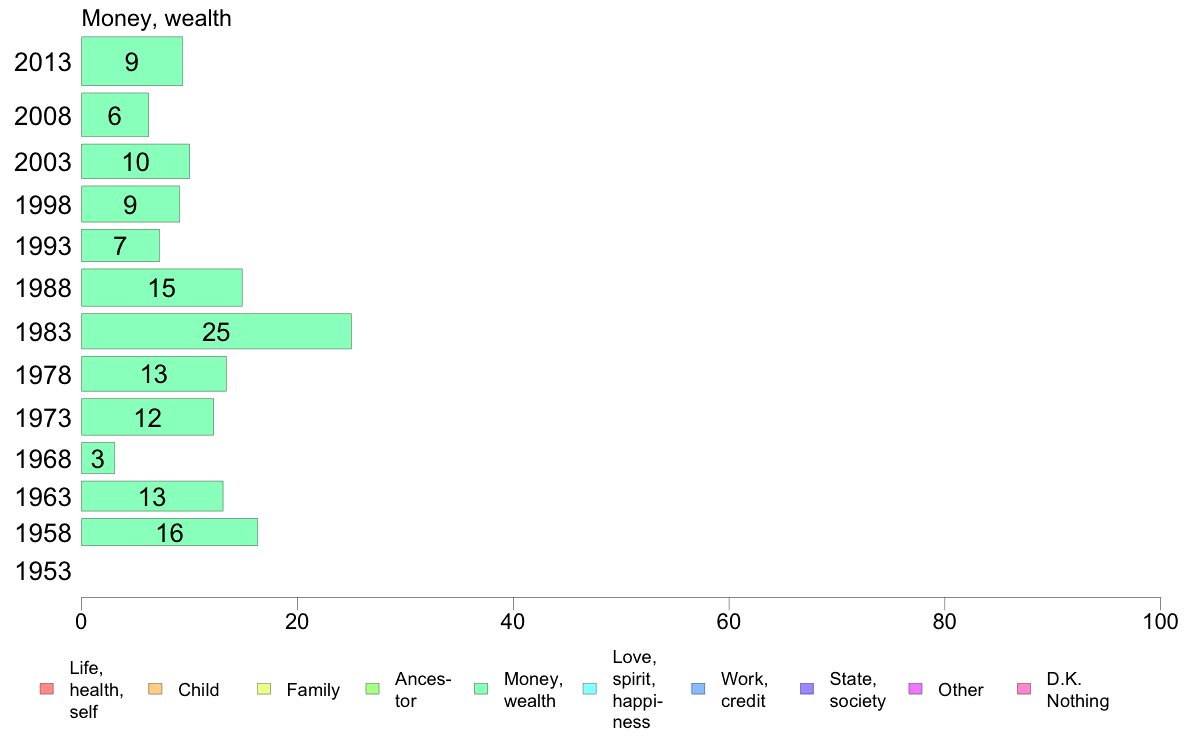Click the Ancestor legend color swatch

click(x=372, y=689)
